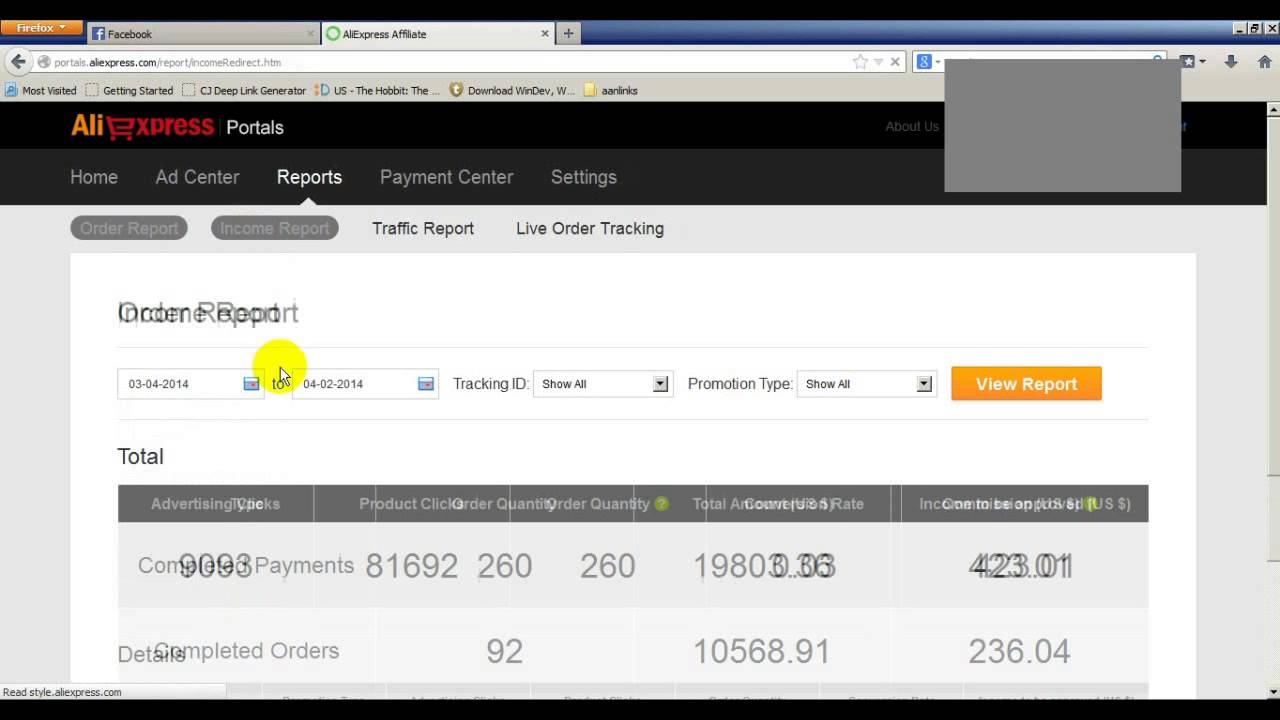Open the Downloads arrow icon
The height and width of the screenshot is (720, 1280).
[x=1231, y=62]
